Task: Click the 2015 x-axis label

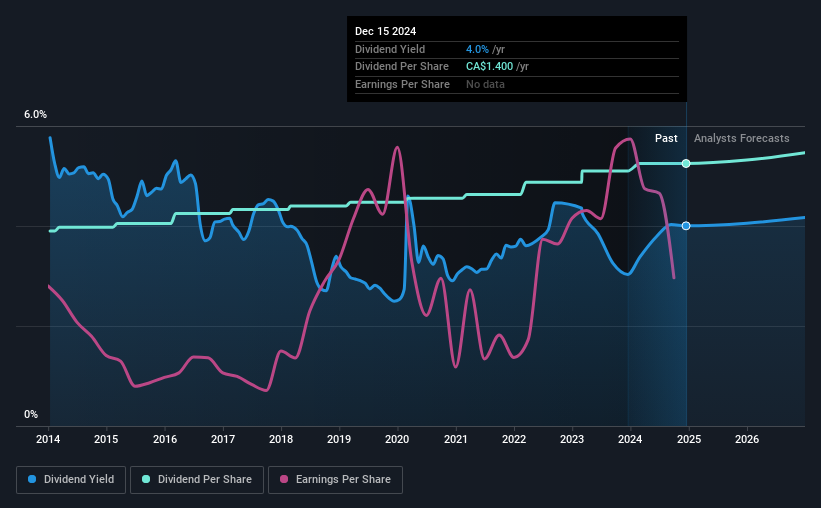Action: click(x=106, y=439)
